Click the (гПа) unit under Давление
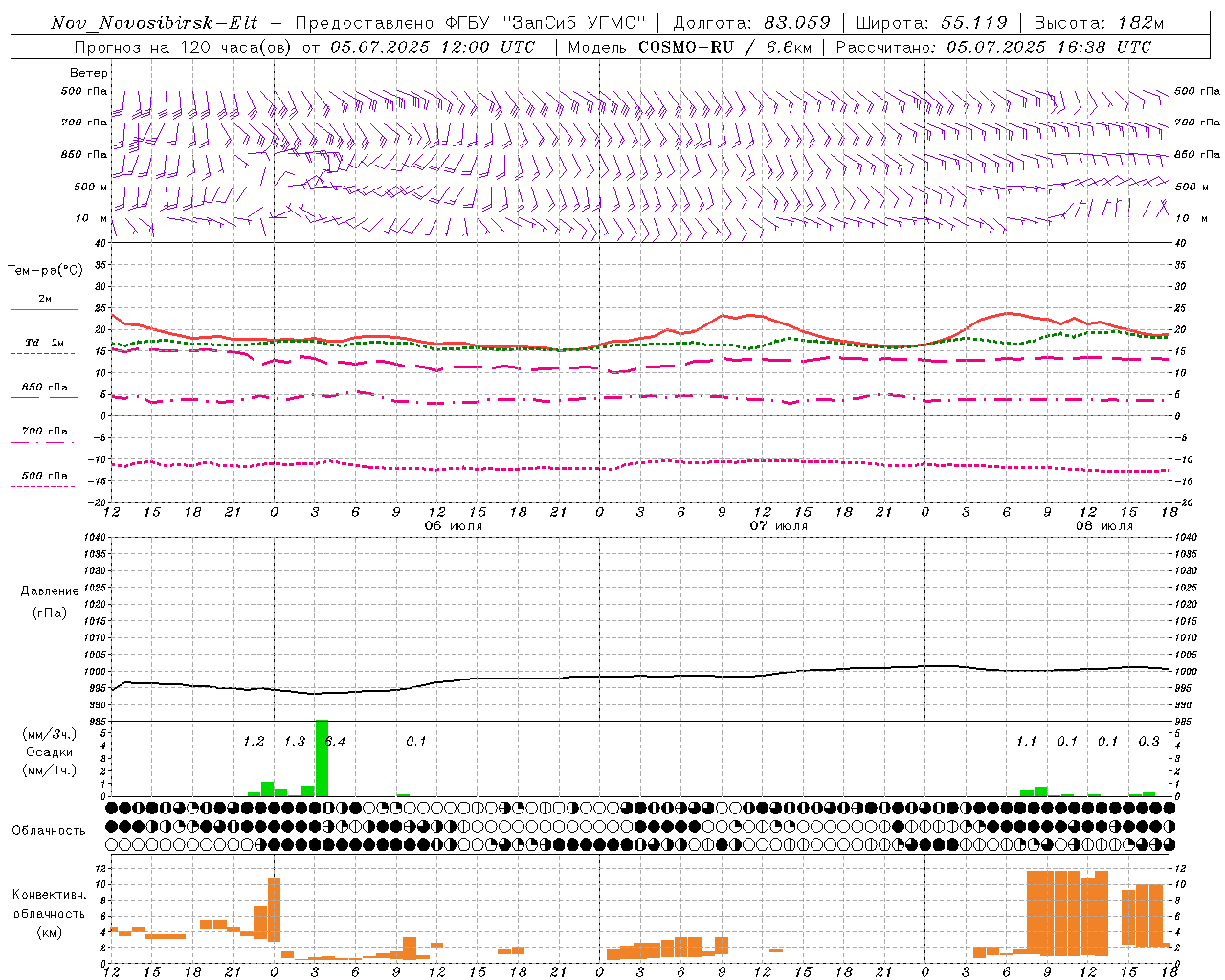 click(x=50, y=612)
